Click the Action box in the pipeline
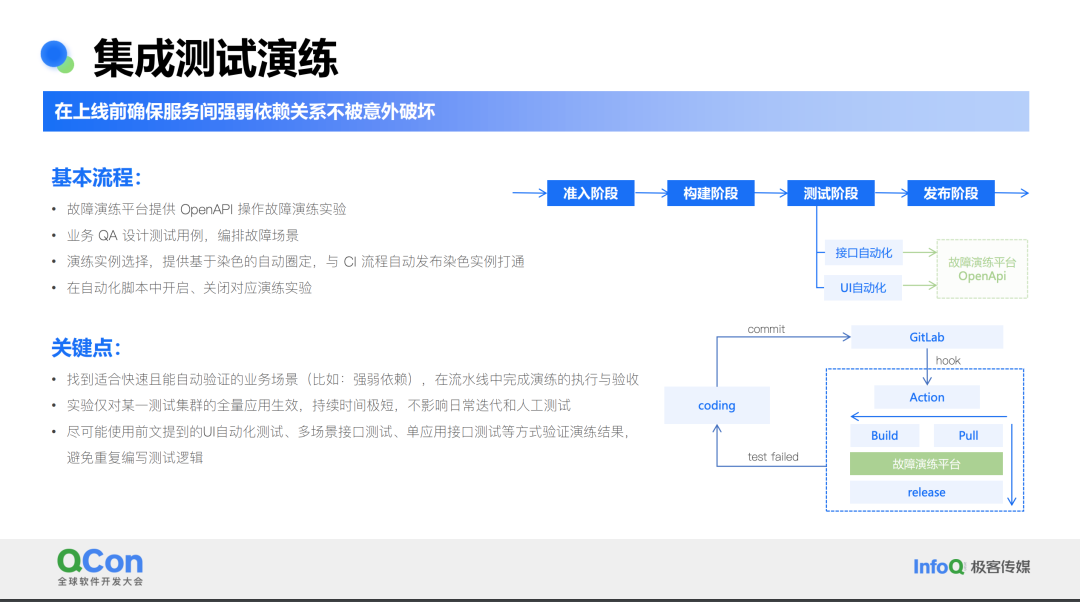The image size is (1080, 602). pos(927,397)
